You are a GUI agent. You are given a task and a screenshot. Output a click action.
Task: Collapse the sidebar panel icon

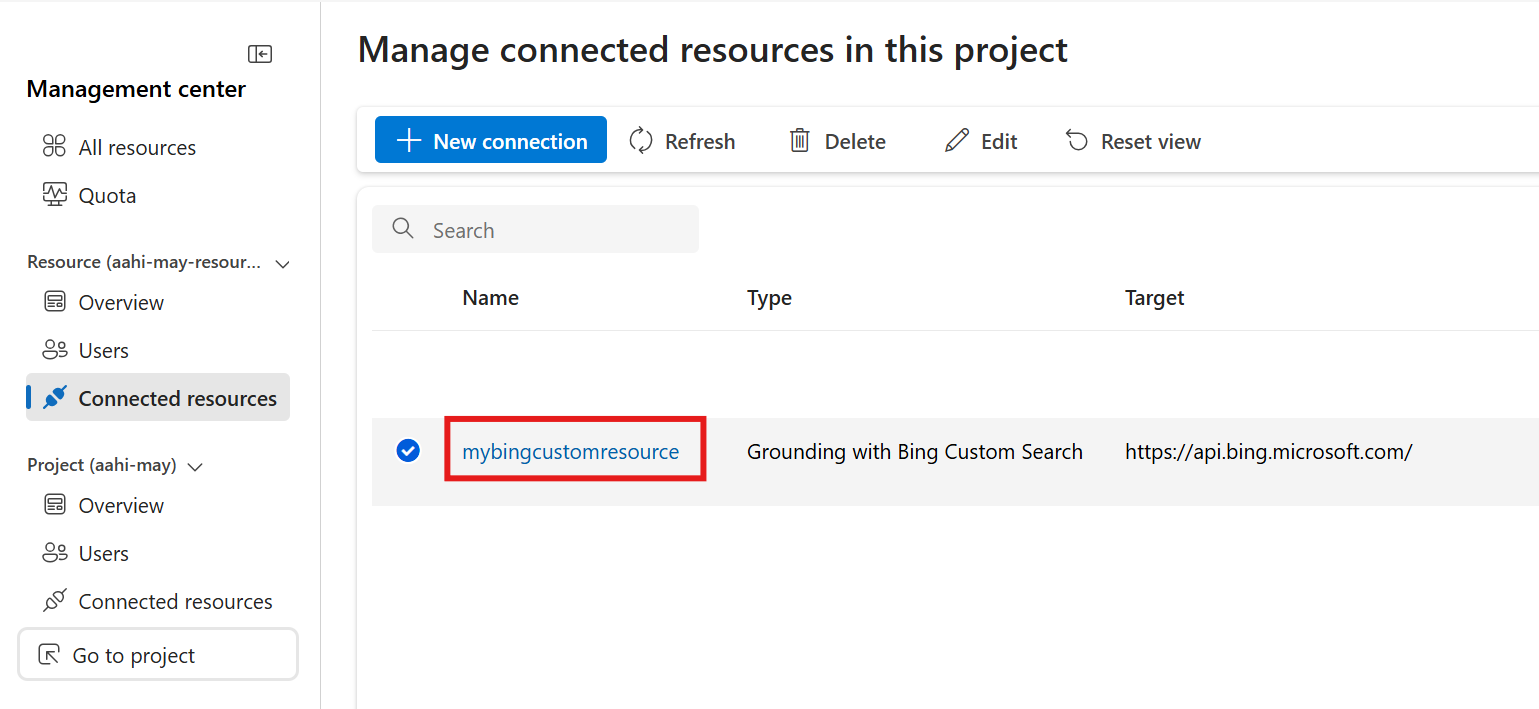(x=260, y=54)
